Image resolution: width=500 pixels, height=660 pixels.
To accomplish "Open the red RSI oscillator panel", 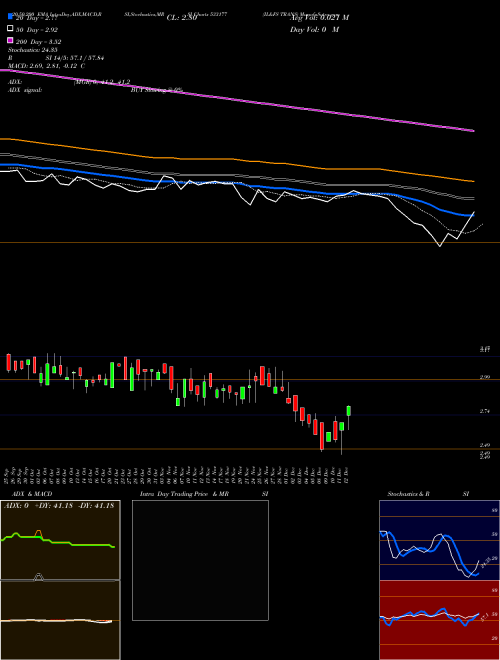I will [x=439, y=620].
